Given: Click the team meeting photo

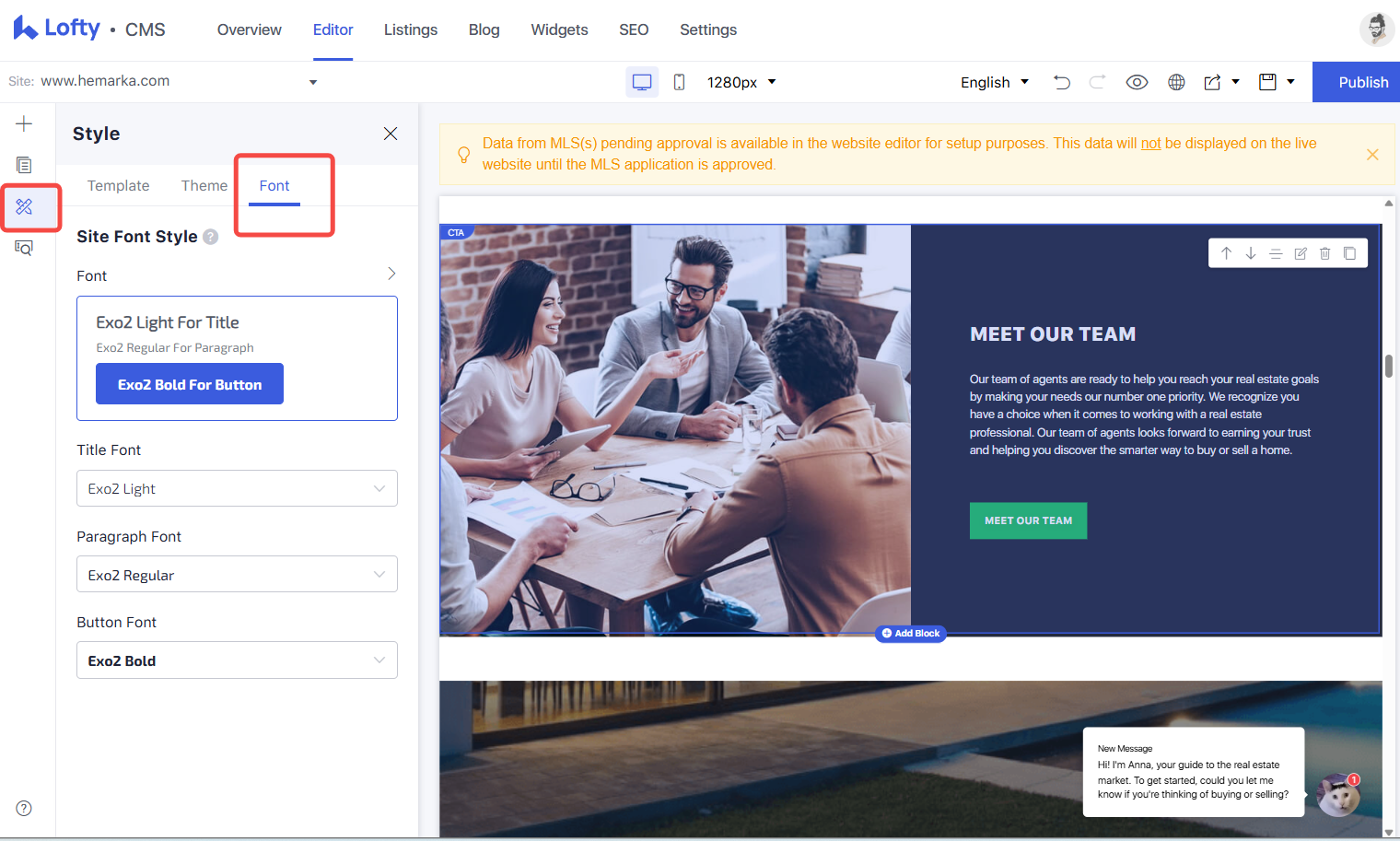Looking at the screenshot, I should (x=675, y=429).
